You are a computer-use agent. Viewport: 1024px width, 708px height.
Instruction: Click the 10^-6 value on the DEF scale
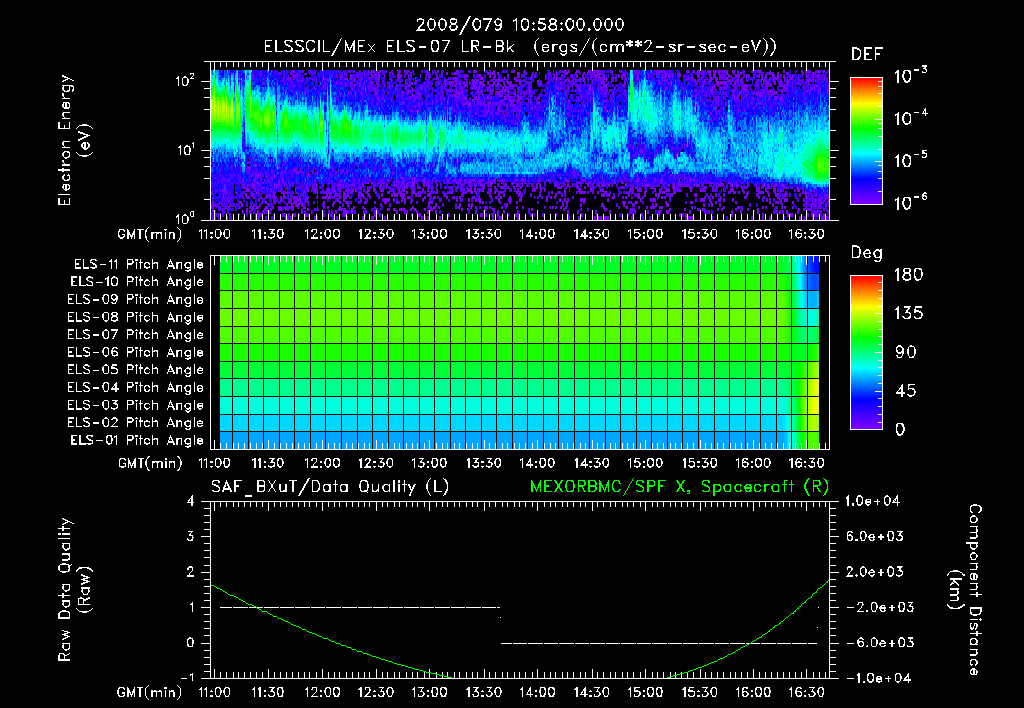click(x=910, y=202)
